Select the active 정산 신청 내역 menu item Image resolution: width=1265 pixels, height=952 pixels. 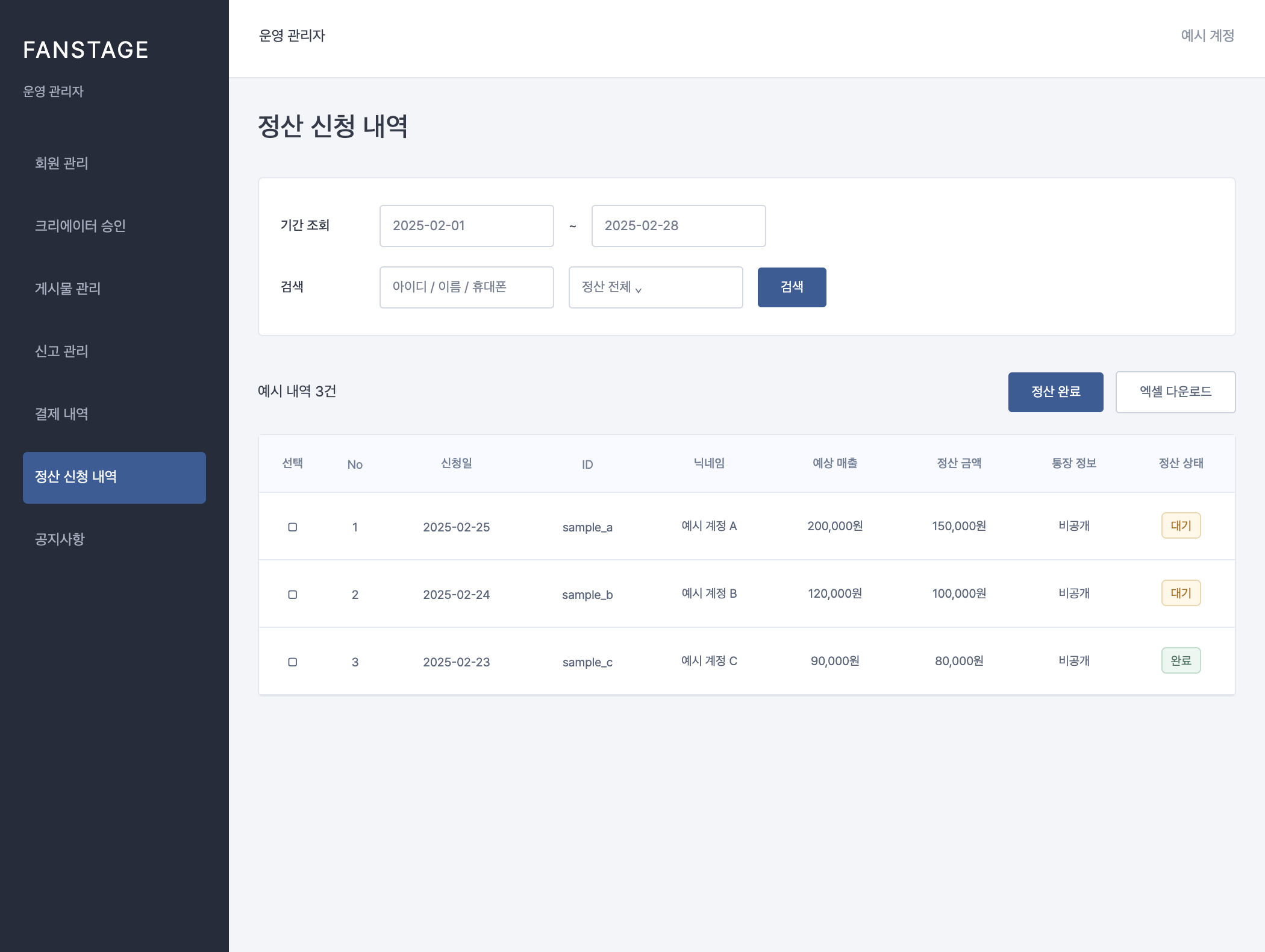pos(114,477)
